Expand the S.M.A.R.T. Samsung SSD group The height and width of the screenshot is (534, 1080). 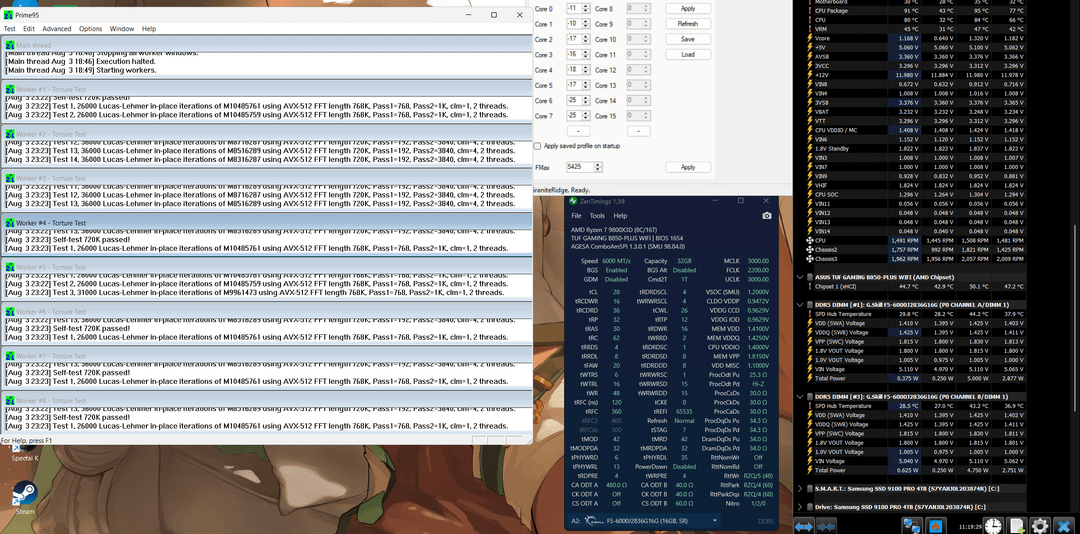(x=799, y=488)
